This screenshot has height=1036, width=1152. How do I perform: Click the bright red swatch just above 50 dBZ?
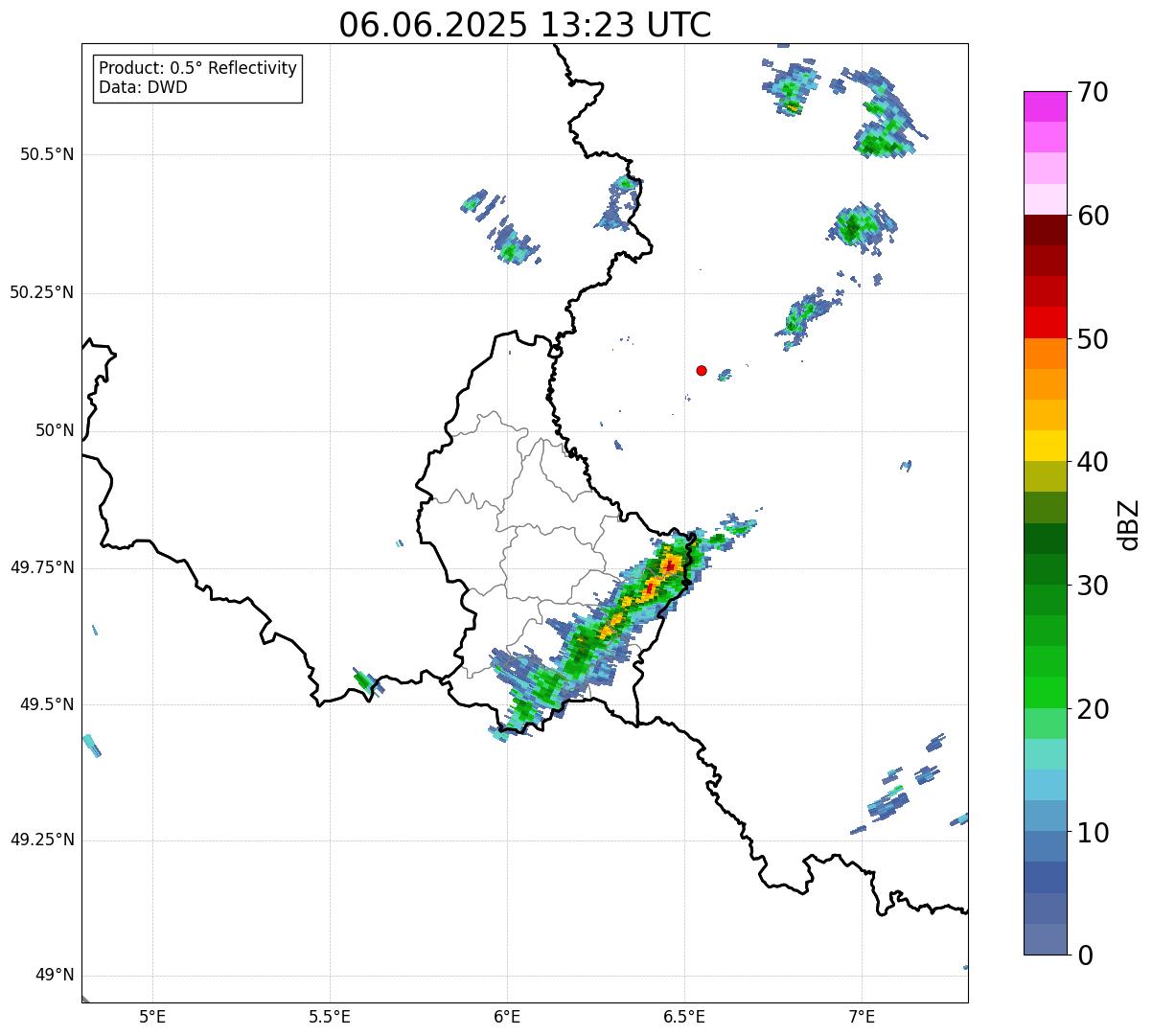pyautogui.click(x=1045, y=323)
